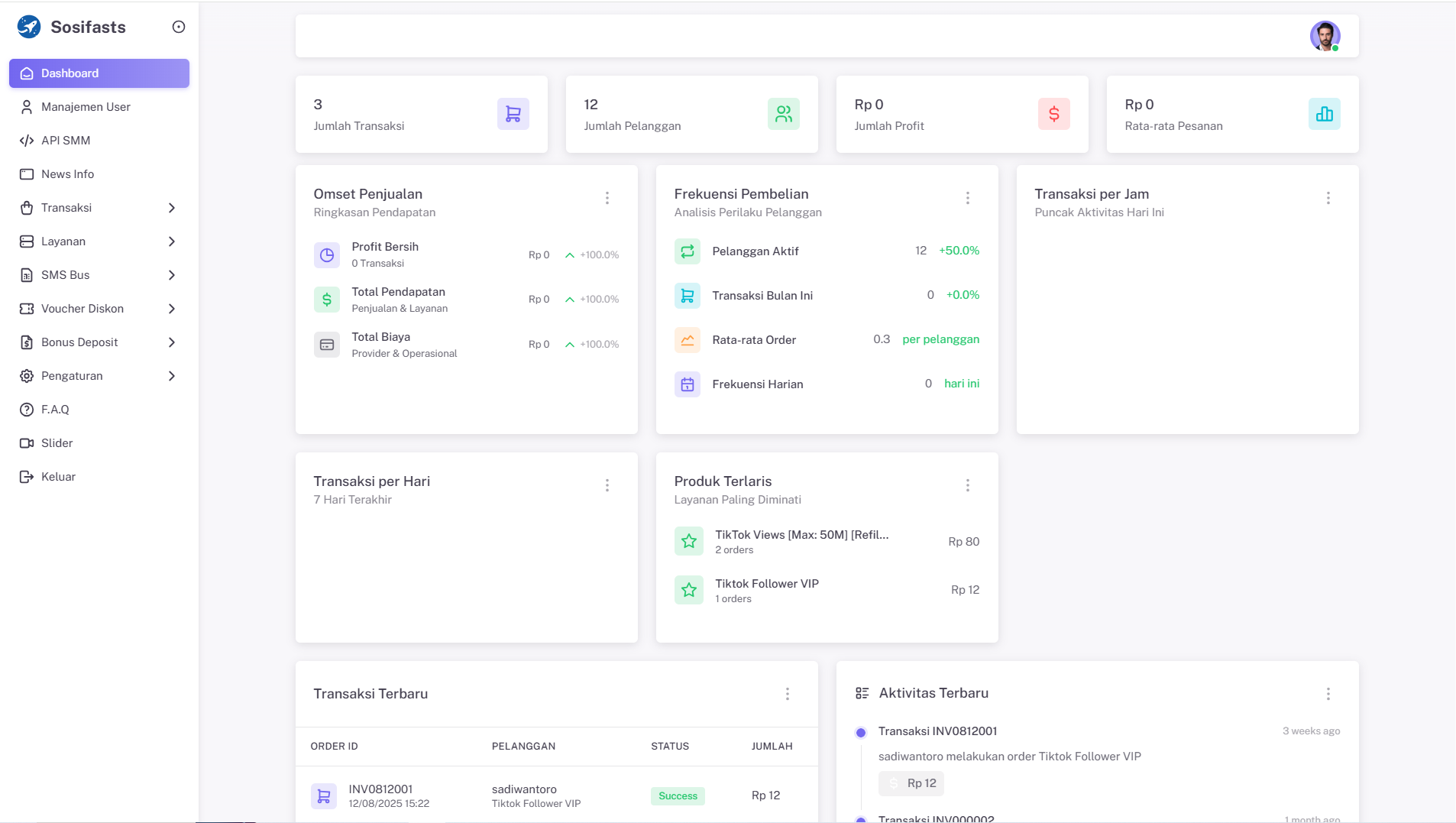
Task: Expand the Voucher Diskon submenu chevron
Action: 172,309
